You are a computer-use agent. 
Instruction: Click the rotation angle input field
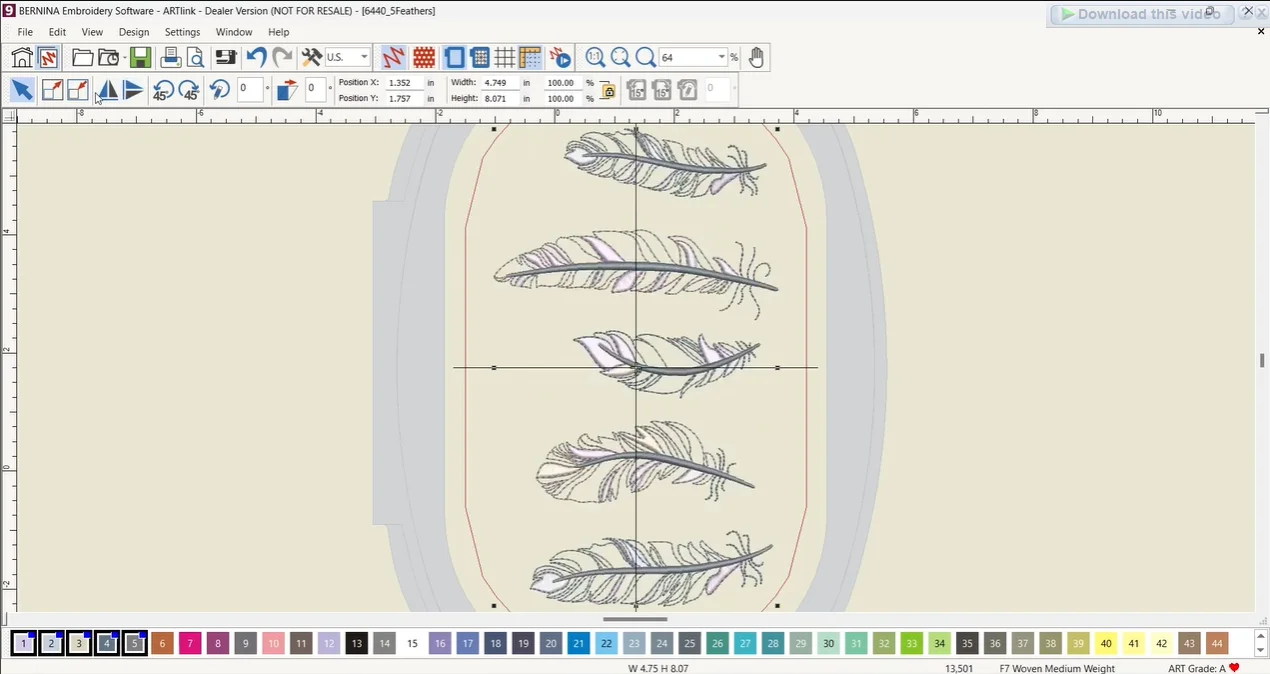pos(249,89)
